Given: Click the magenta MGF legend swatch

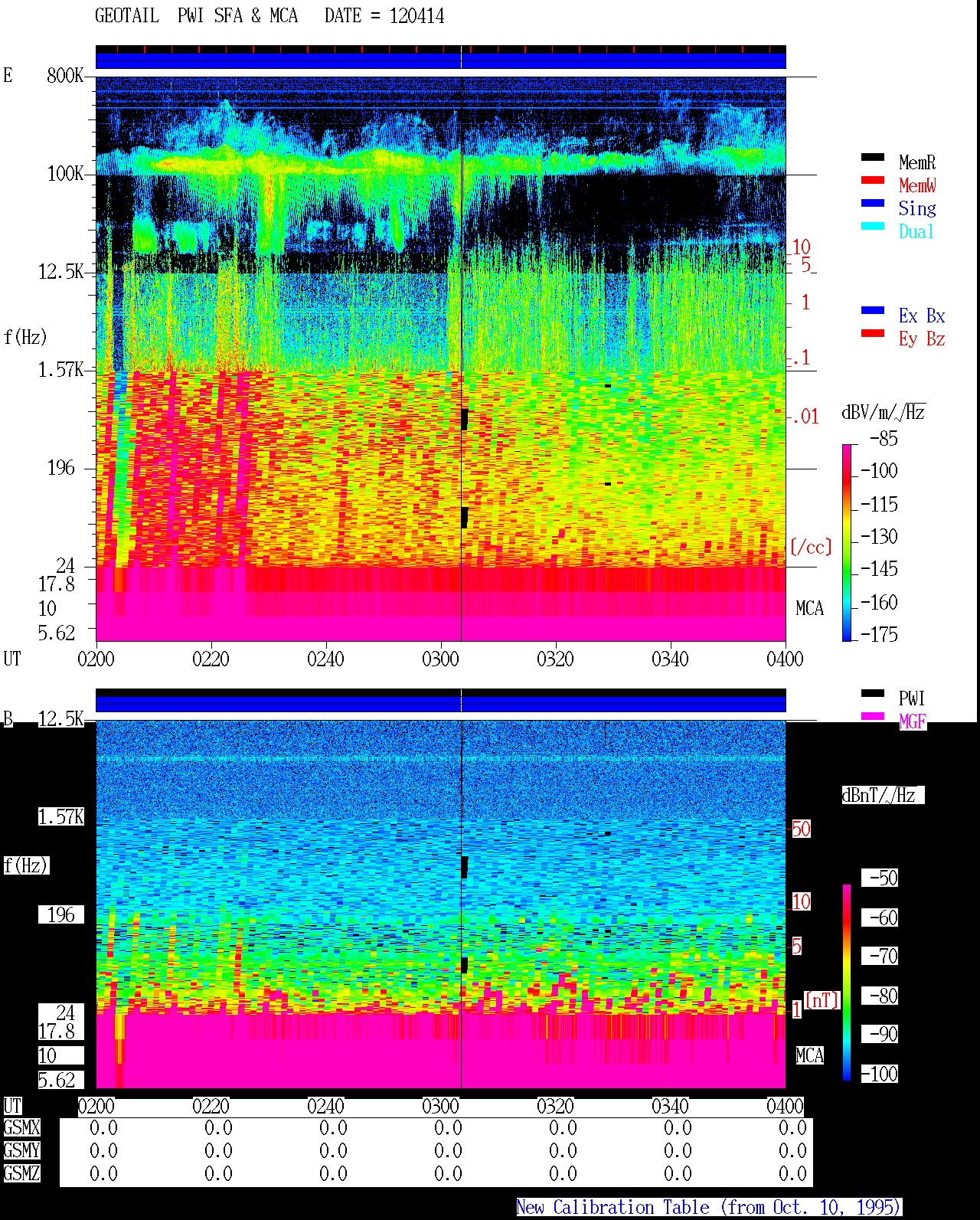Looking at the screenshot, I should pyautogui.click(x=873, y=716).
